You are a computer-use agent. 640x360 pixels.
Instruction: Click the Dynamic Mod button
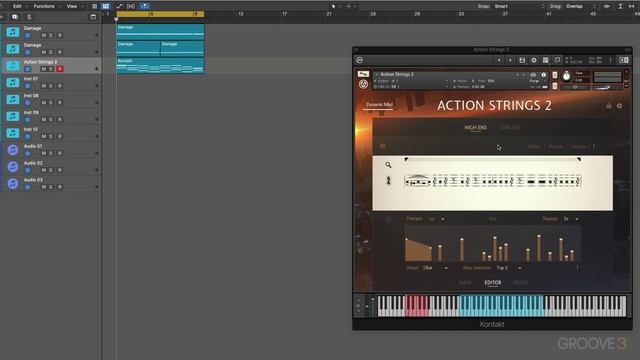pos(379,105)
